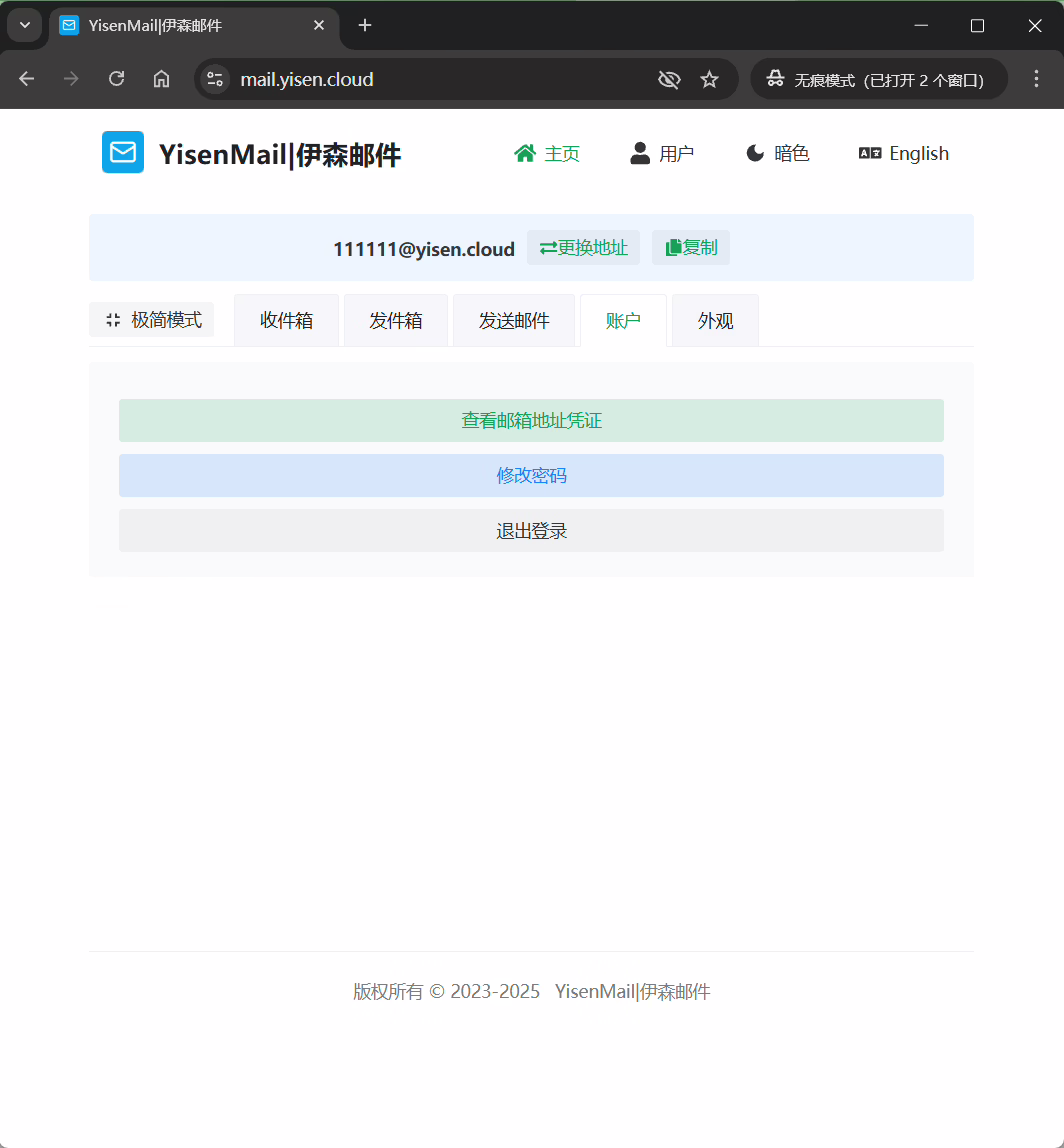Click the compress icon beside 极简模式
Viewport: 1064px width, 1148px height.
click(x=113, y=319)
